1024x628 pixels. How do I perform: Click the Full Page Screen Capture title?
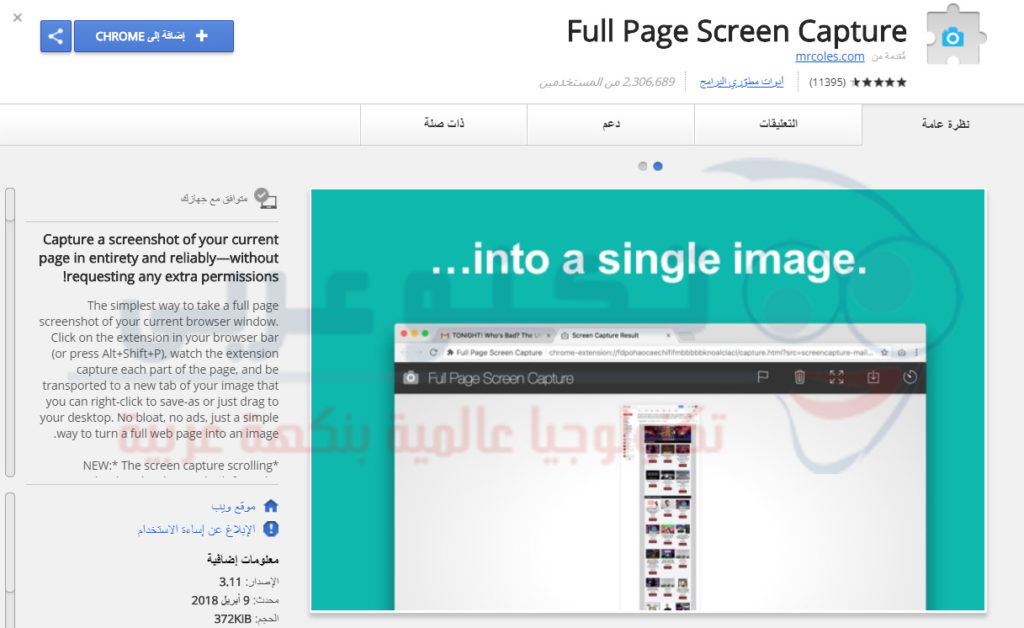click(737, 31)
